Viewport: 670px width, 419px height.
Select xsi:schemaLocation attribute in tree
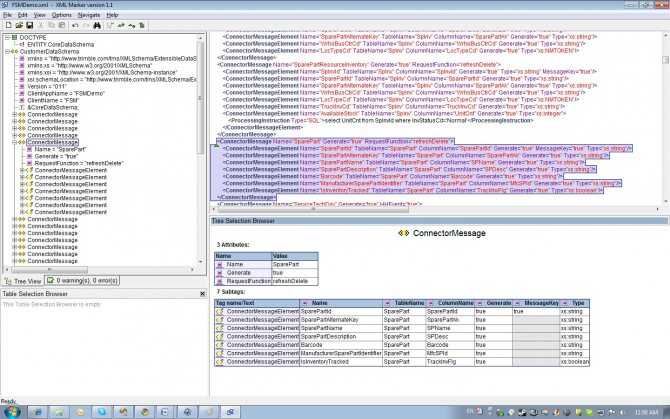pyautogui.click(x=112, y=79)
